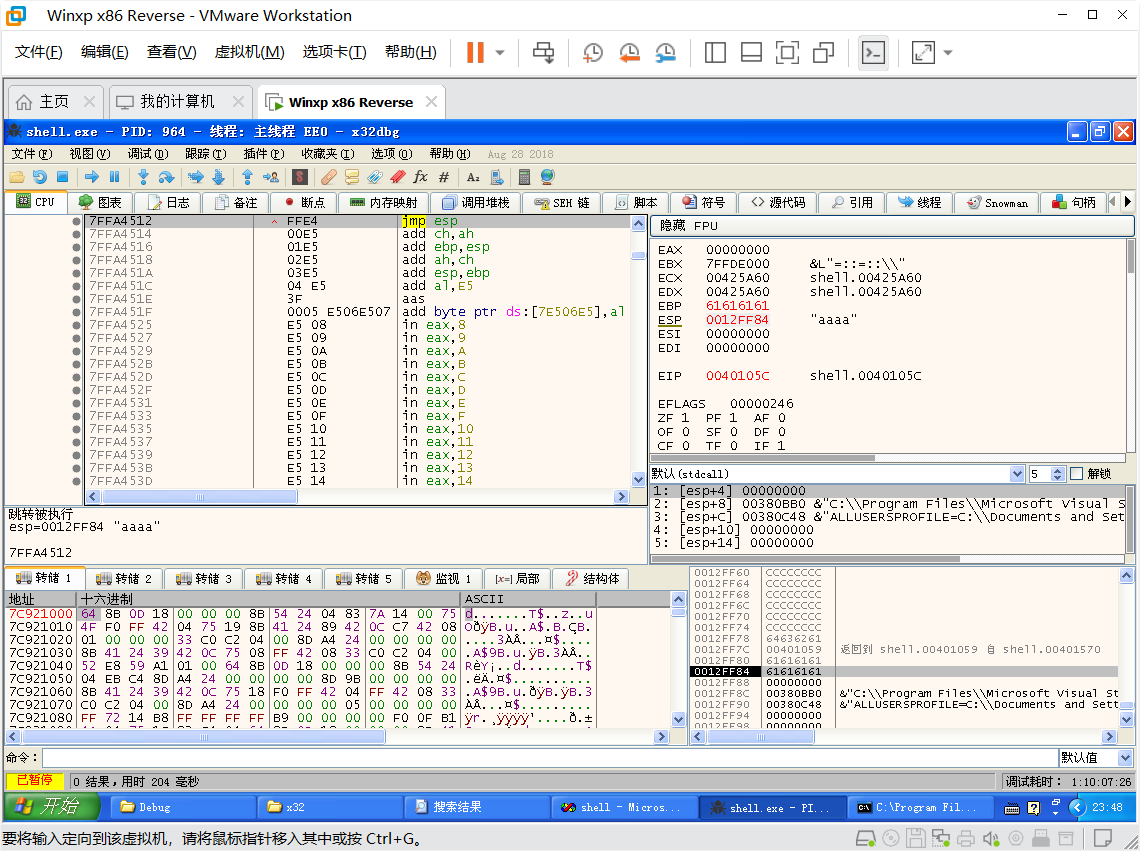This screenshot has height=851, width=1140.
Task: Show Labels using the blue tags icon
Action: point(374,177)
